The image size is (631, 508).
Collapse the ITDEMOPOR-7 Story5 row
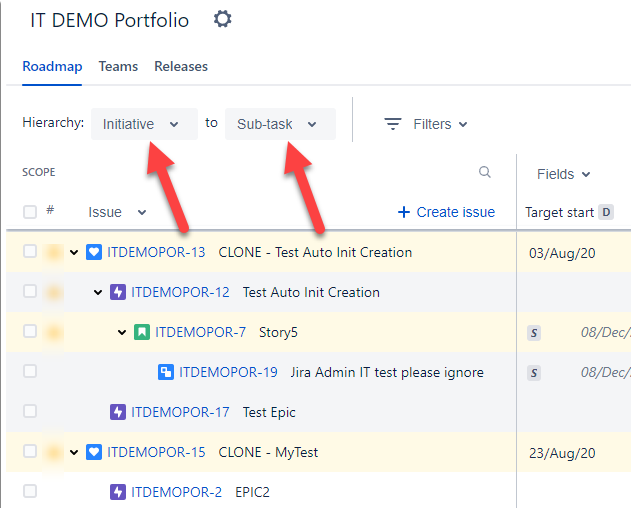click(x=122, y=332)
